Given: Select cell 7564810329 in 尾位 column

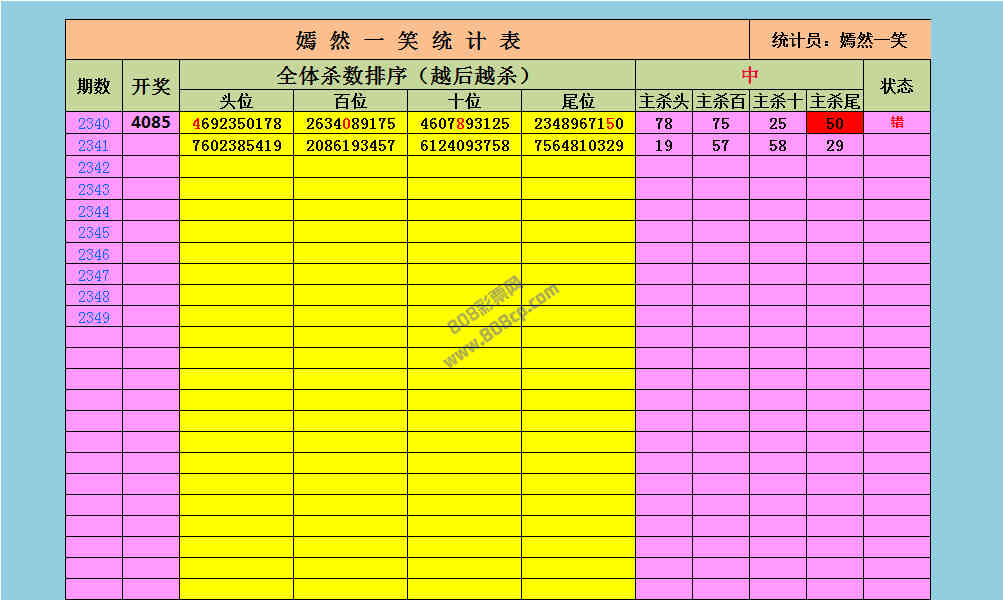Looking at the screenshot, I should [578, 146].
